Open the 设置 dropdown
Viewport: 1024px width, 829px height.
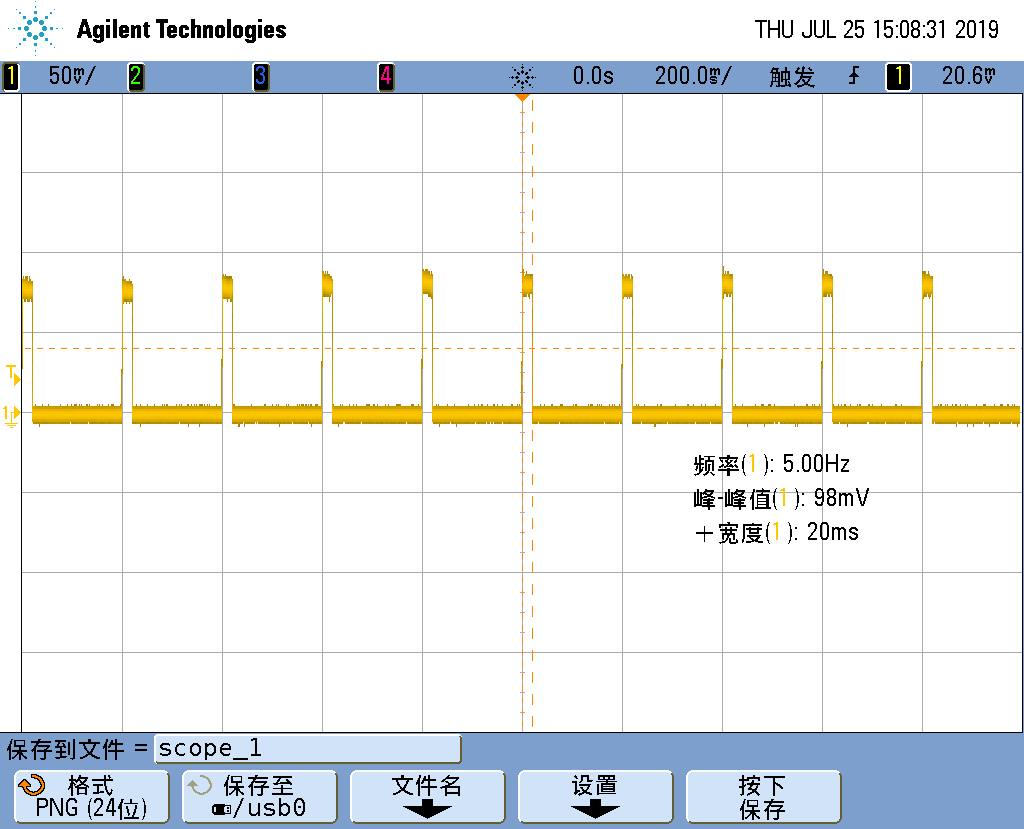click(595, 796)
